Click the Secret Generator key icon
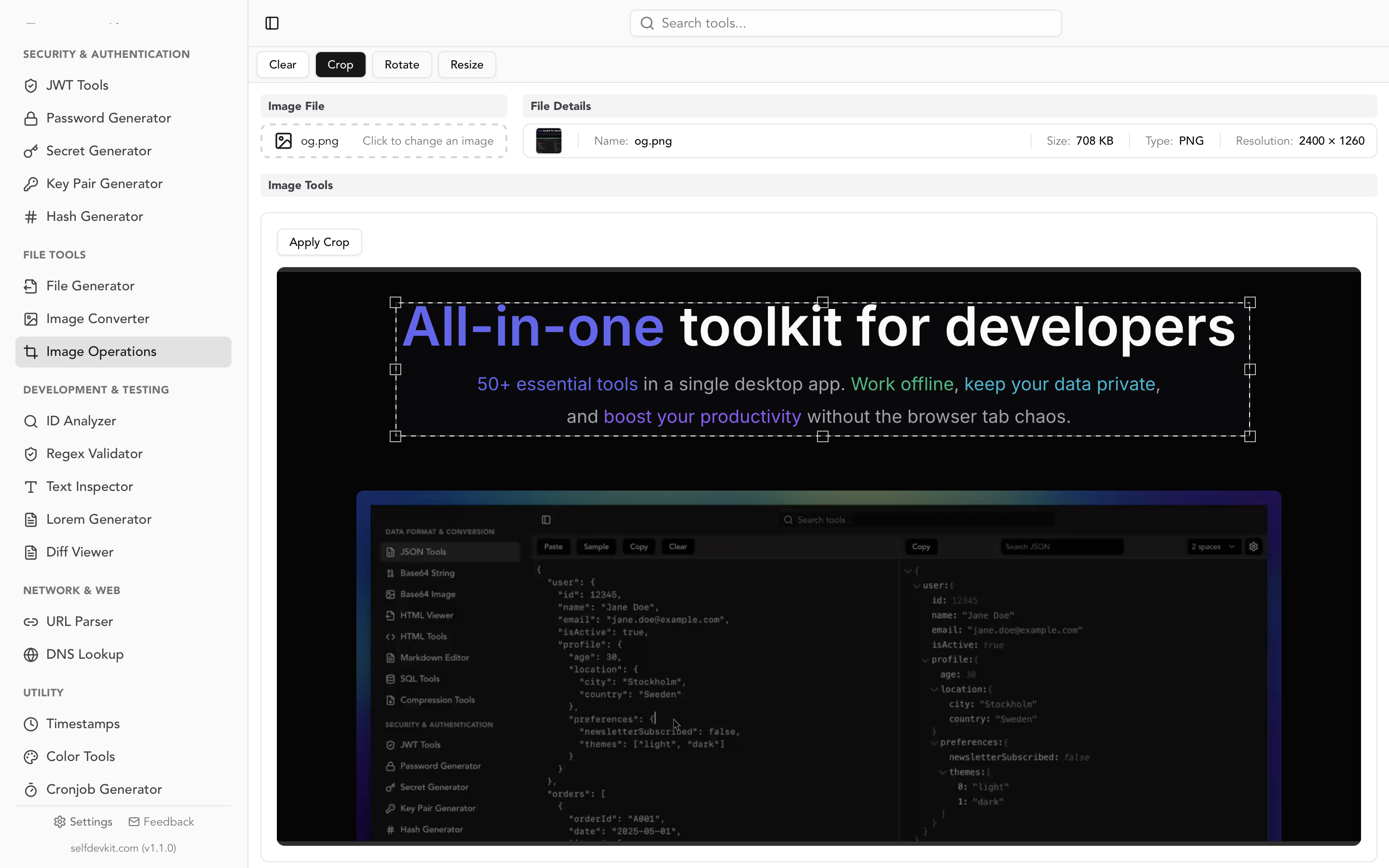The image size is (1389, 868). pyautogui.click(x=31, y=151)
